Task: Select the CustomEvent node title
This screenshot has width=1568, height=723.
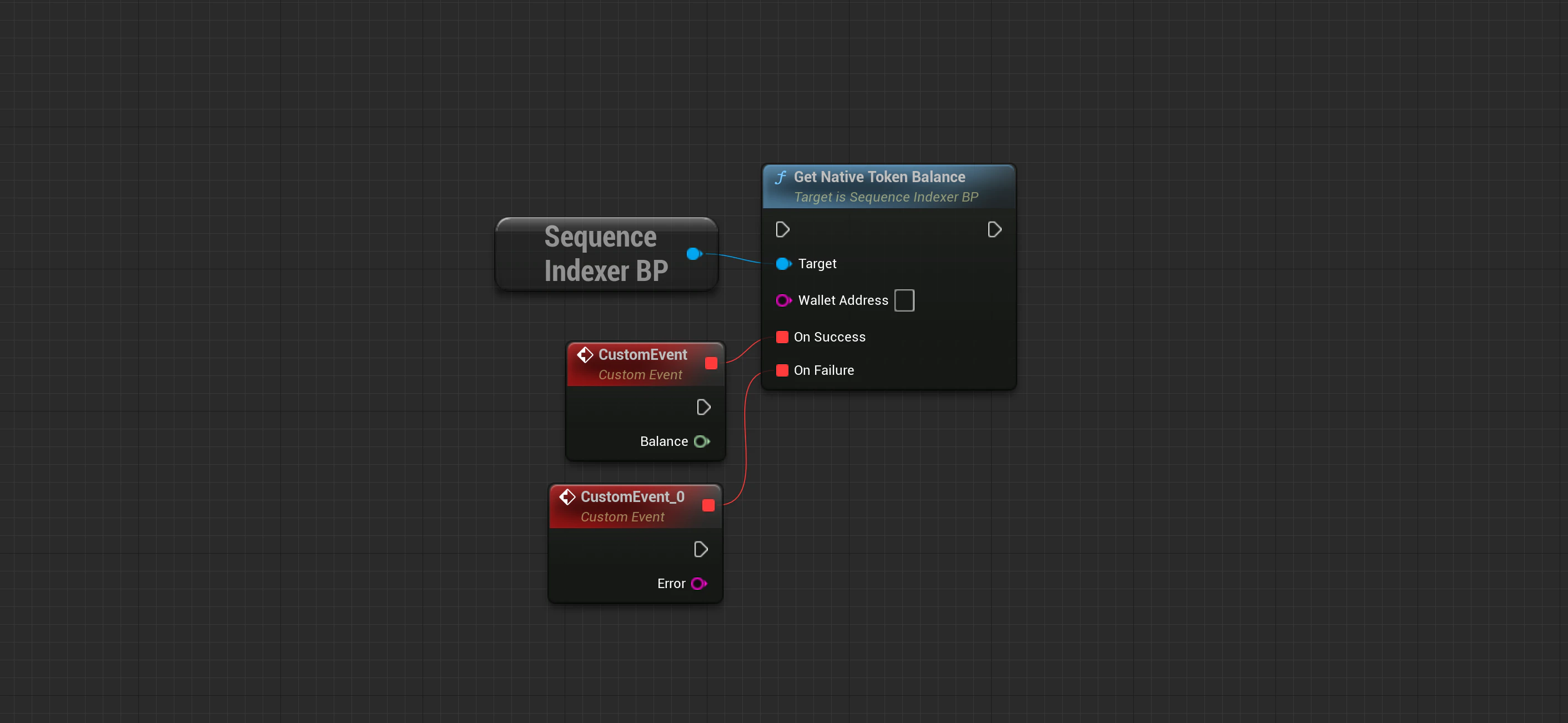Action: pos(642,355)
